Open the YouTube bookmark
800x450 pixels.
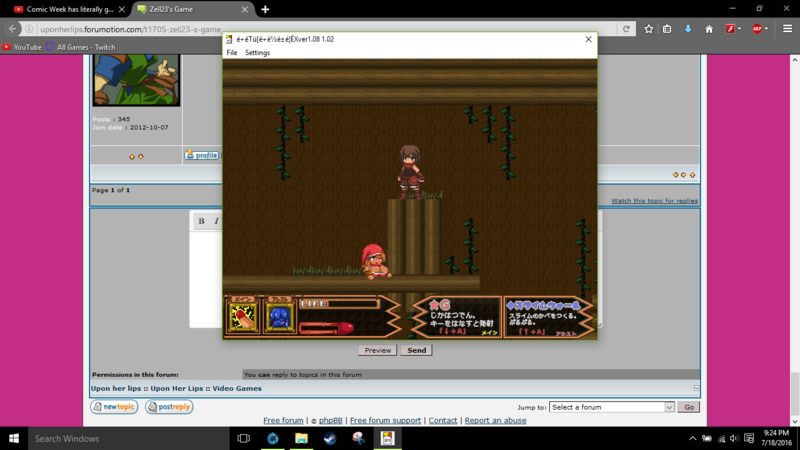tap(22, 47)
